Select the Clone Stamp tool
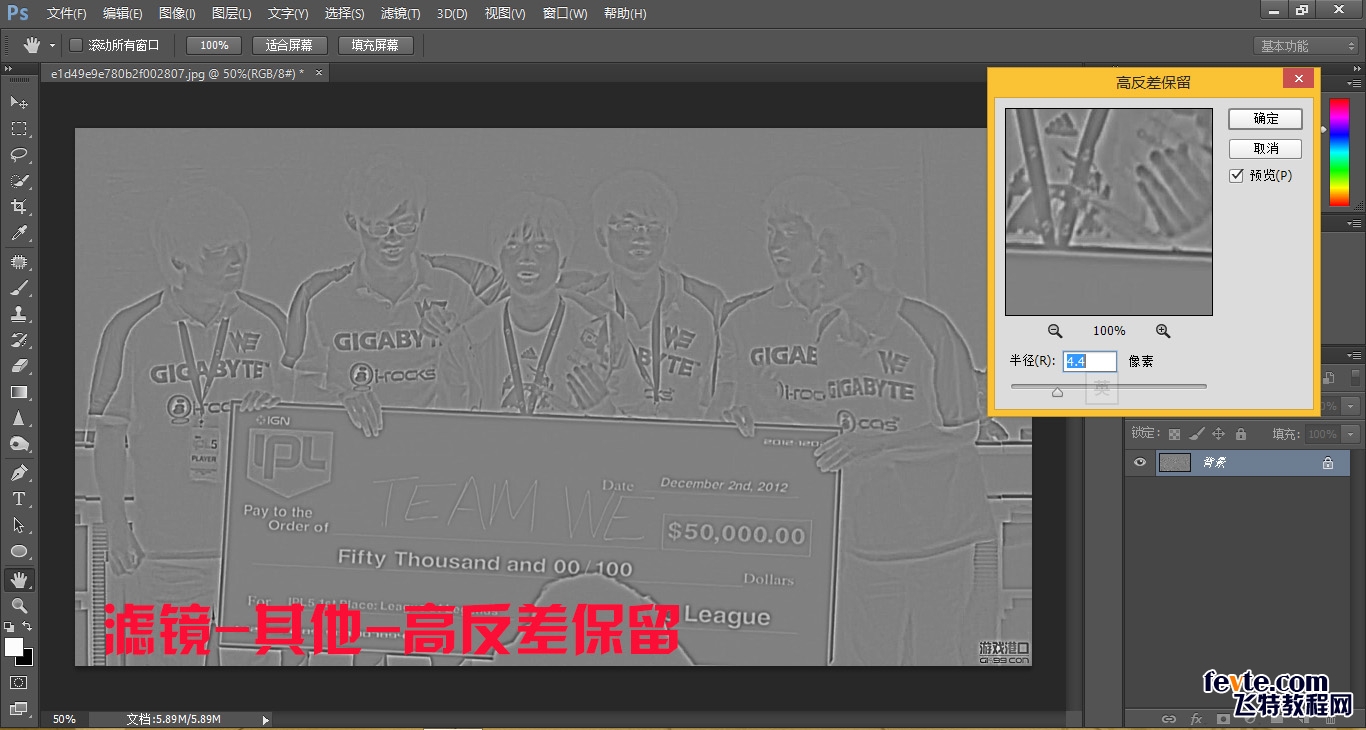 (x=19, y=314)
